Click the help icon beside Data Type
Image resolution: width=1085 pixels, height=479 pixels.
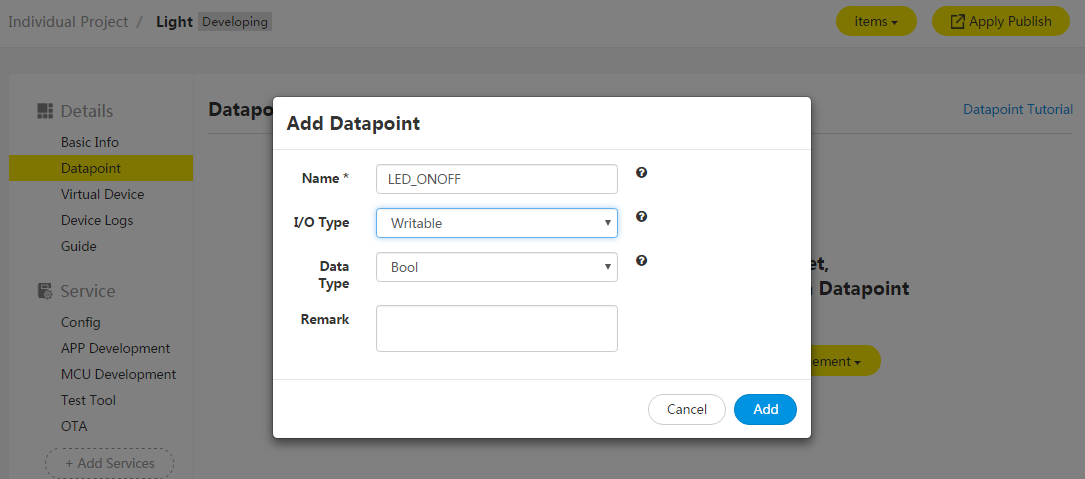(641, 260)
